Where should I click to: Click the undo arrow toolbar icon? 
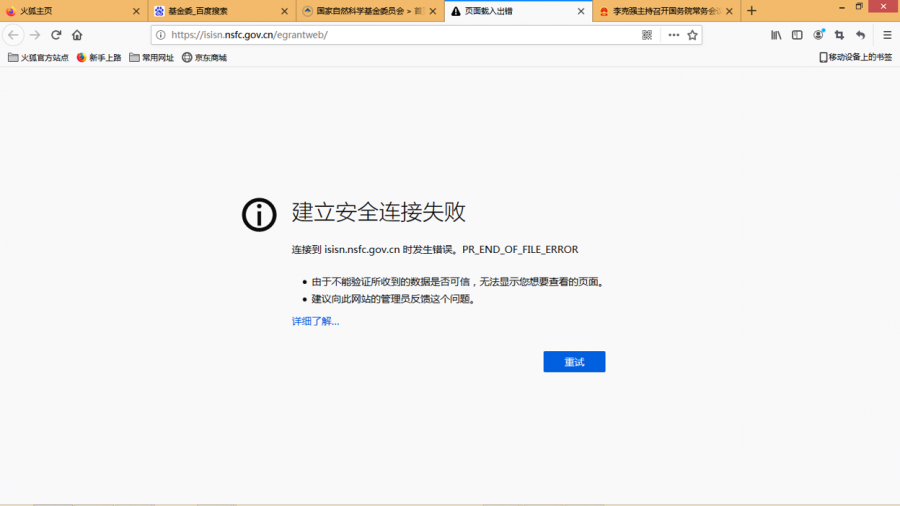click(x=861, y=35)
